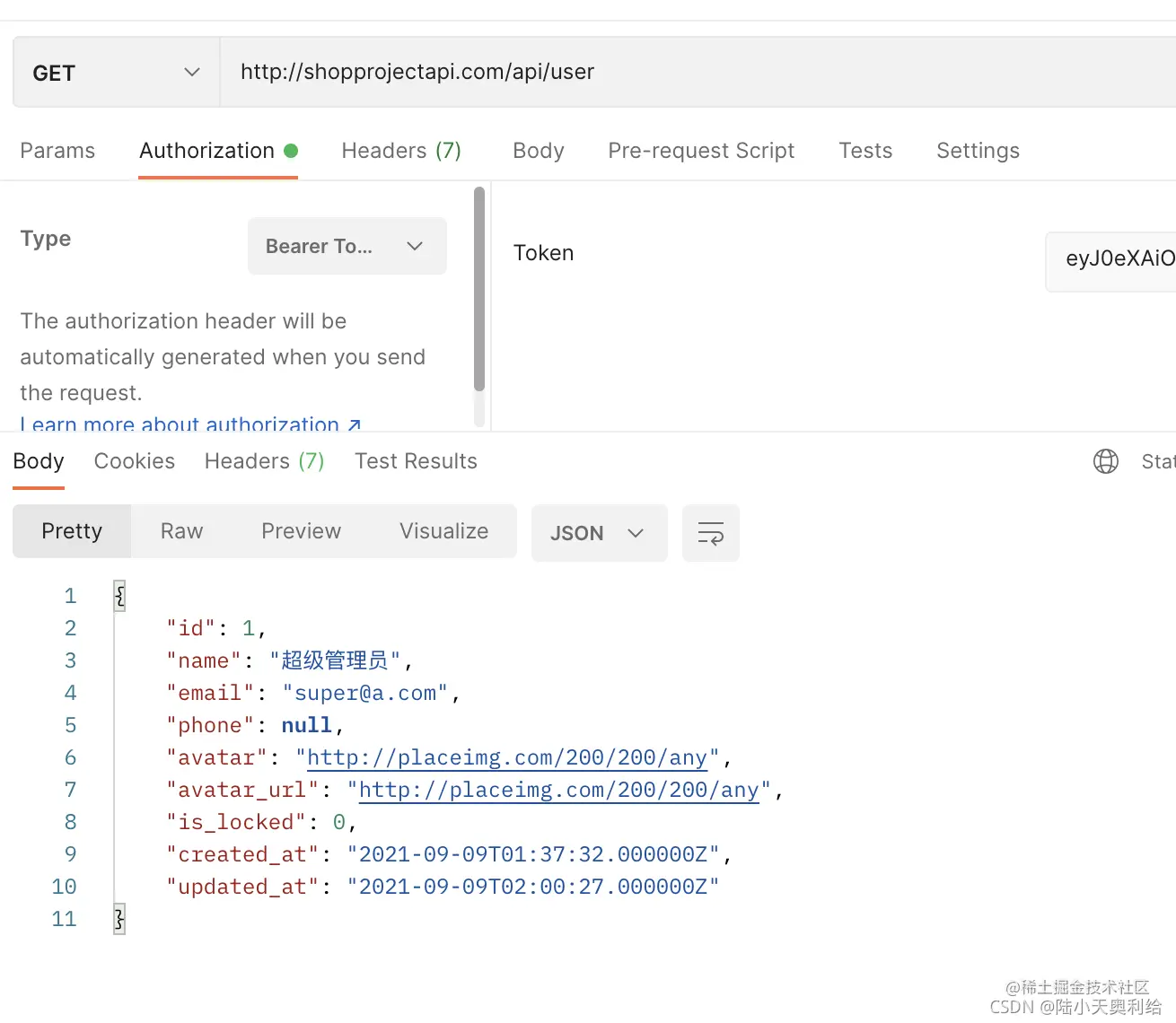Image resolution: width=1176 pixels, height=1023 pixels.
Task: Expand the Bearer Token type dropdown
Action: 347,246
